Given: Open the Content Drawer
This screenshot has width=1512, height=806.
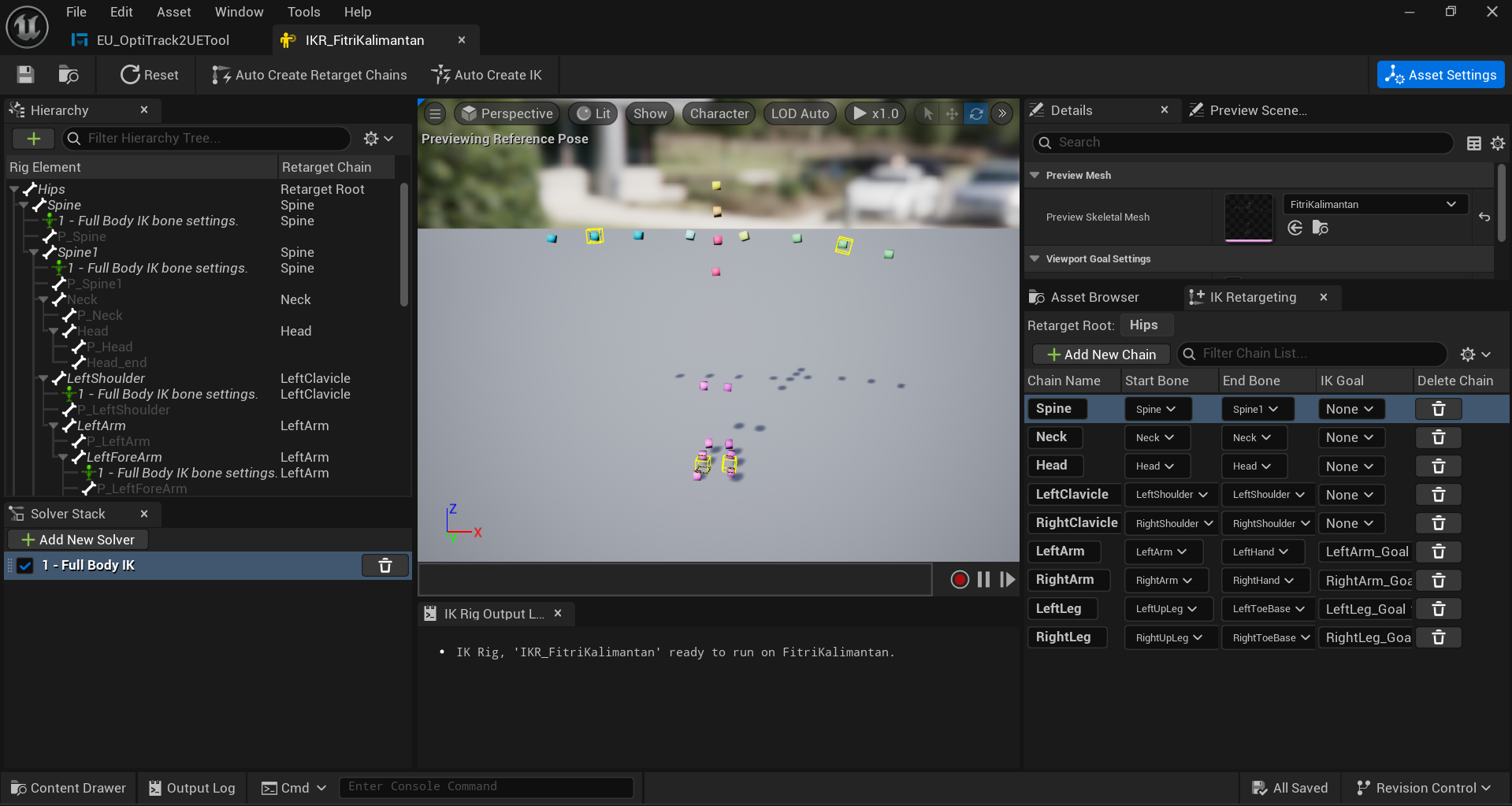Looking at the screenshot, I should tap(68, 787).
